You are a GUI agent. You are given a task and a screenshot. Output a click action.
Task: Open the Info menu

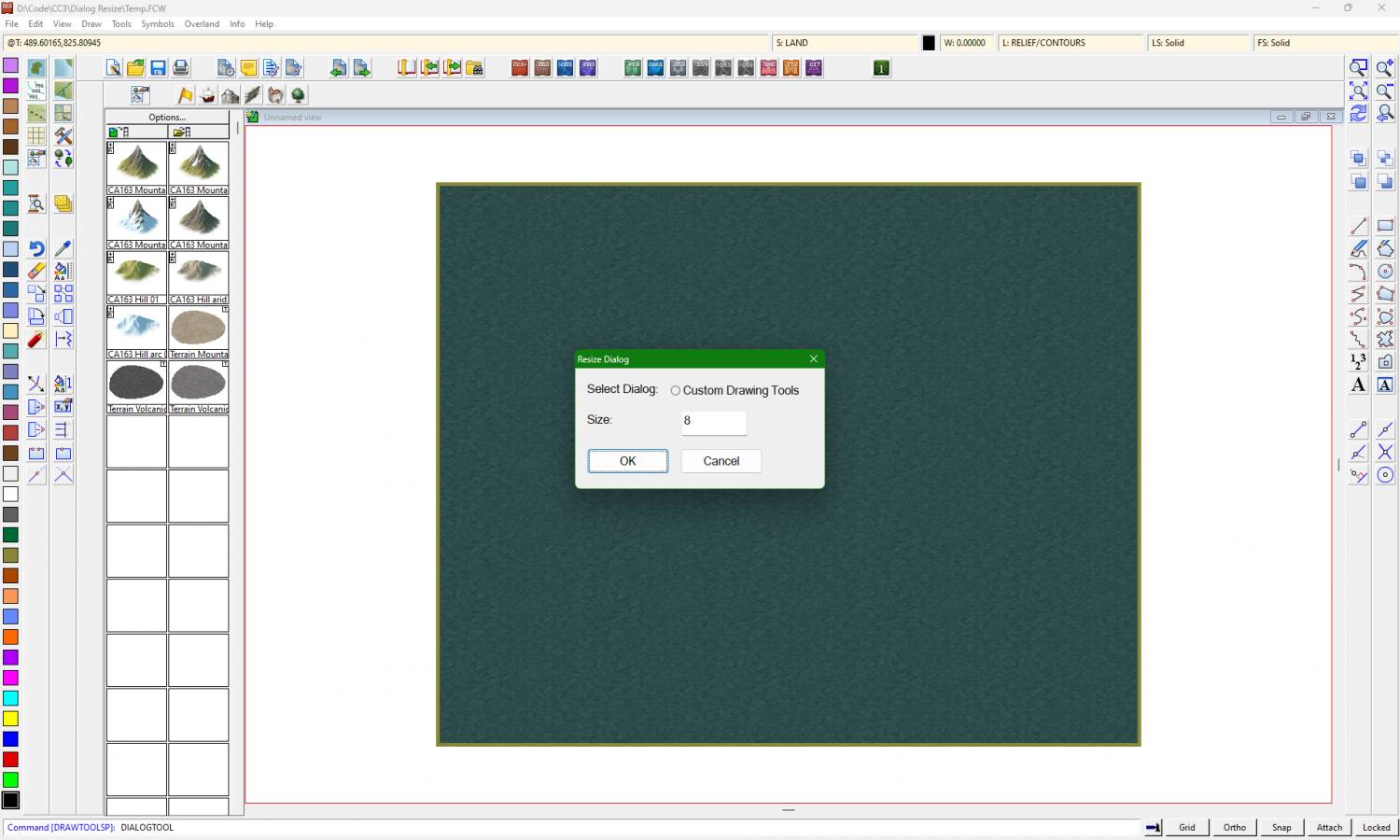coord(237,24)
